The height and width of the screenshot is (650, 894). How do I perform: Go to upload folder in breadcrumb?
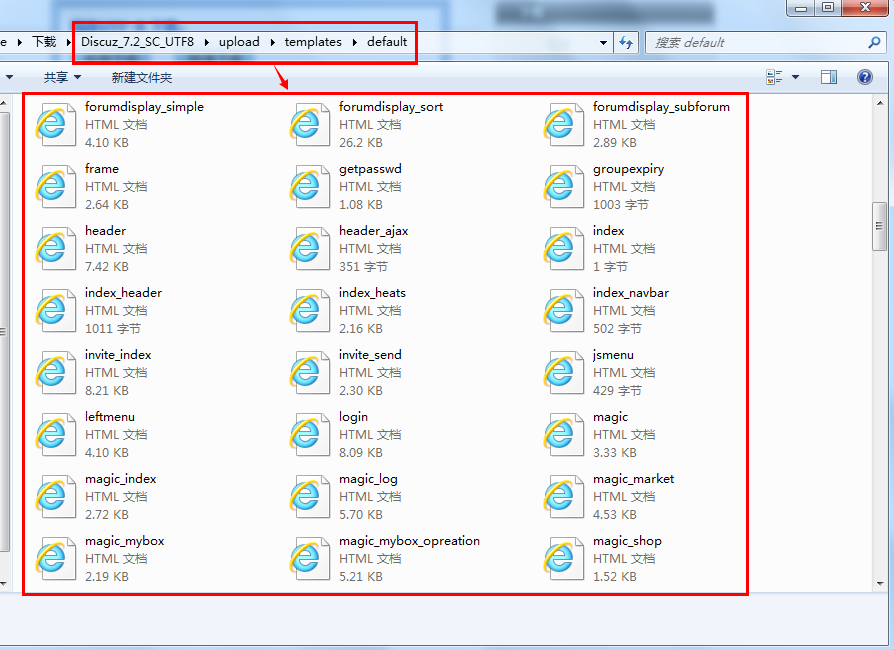click(239, 42)
